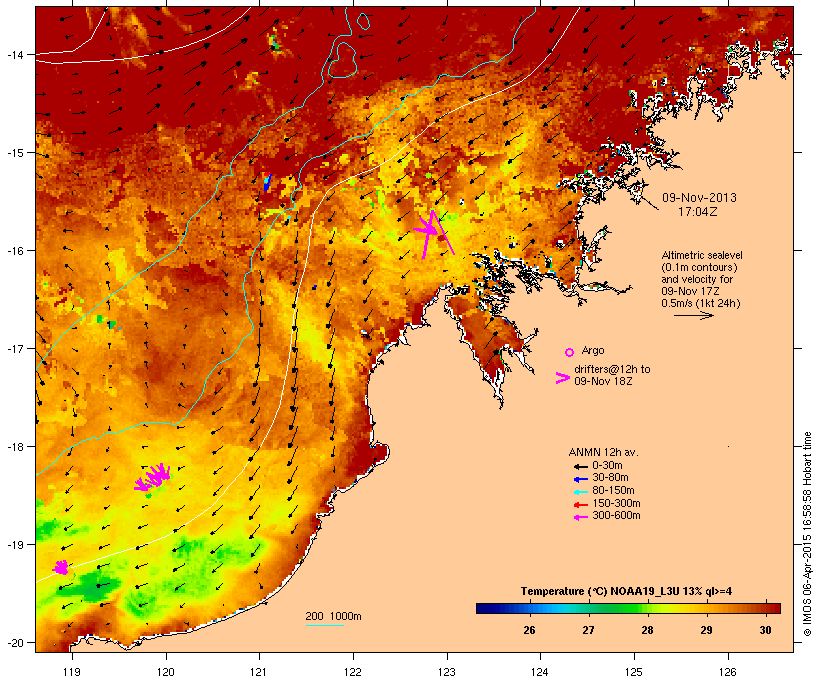
Task: Click the '0-30m' depth label
Action: (x=607, y=466)
